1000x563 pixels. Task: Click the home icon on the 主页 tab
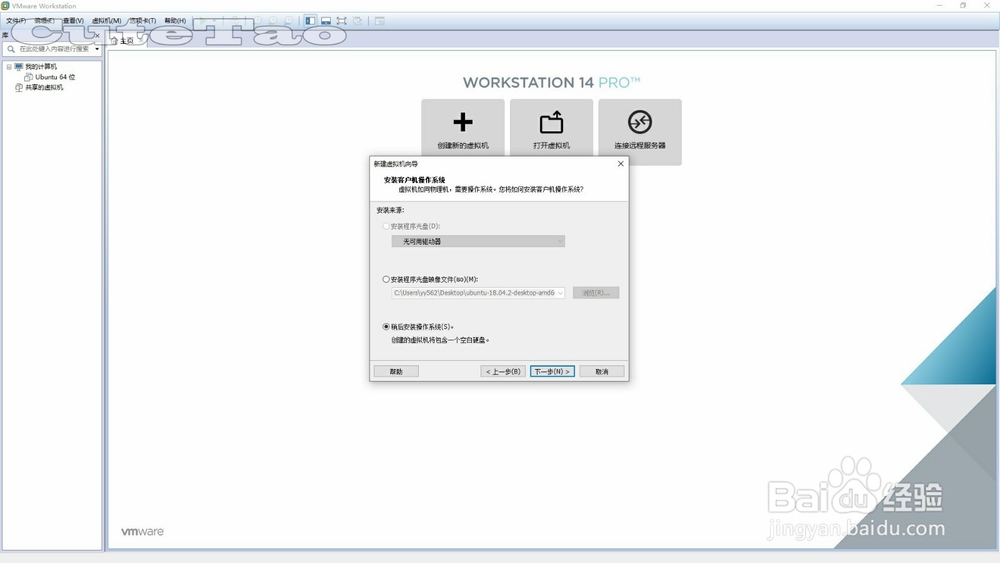[x=114, y=40]
